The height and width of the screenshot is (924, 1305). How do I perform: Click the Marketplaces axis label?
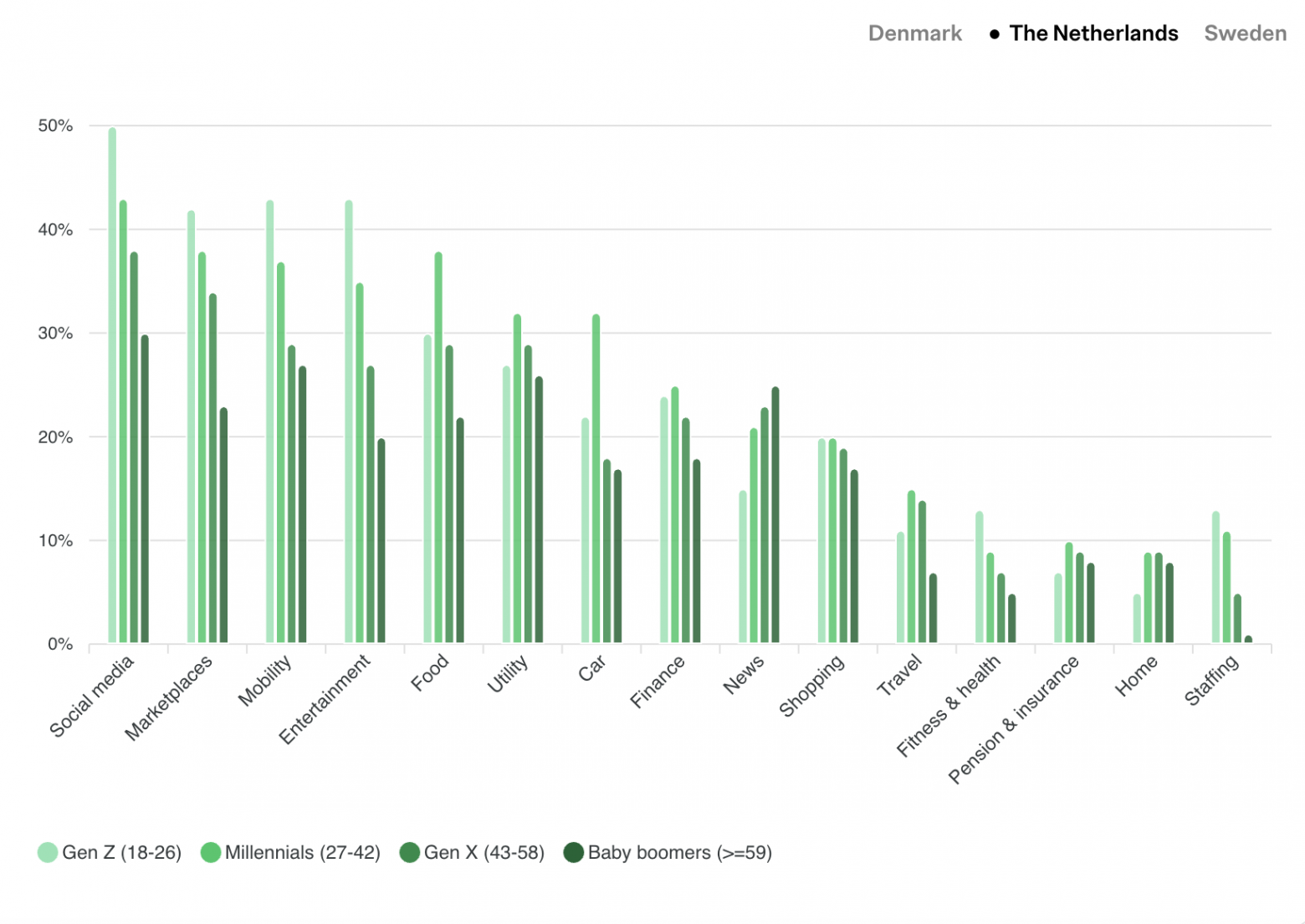[x=169, y=697]
